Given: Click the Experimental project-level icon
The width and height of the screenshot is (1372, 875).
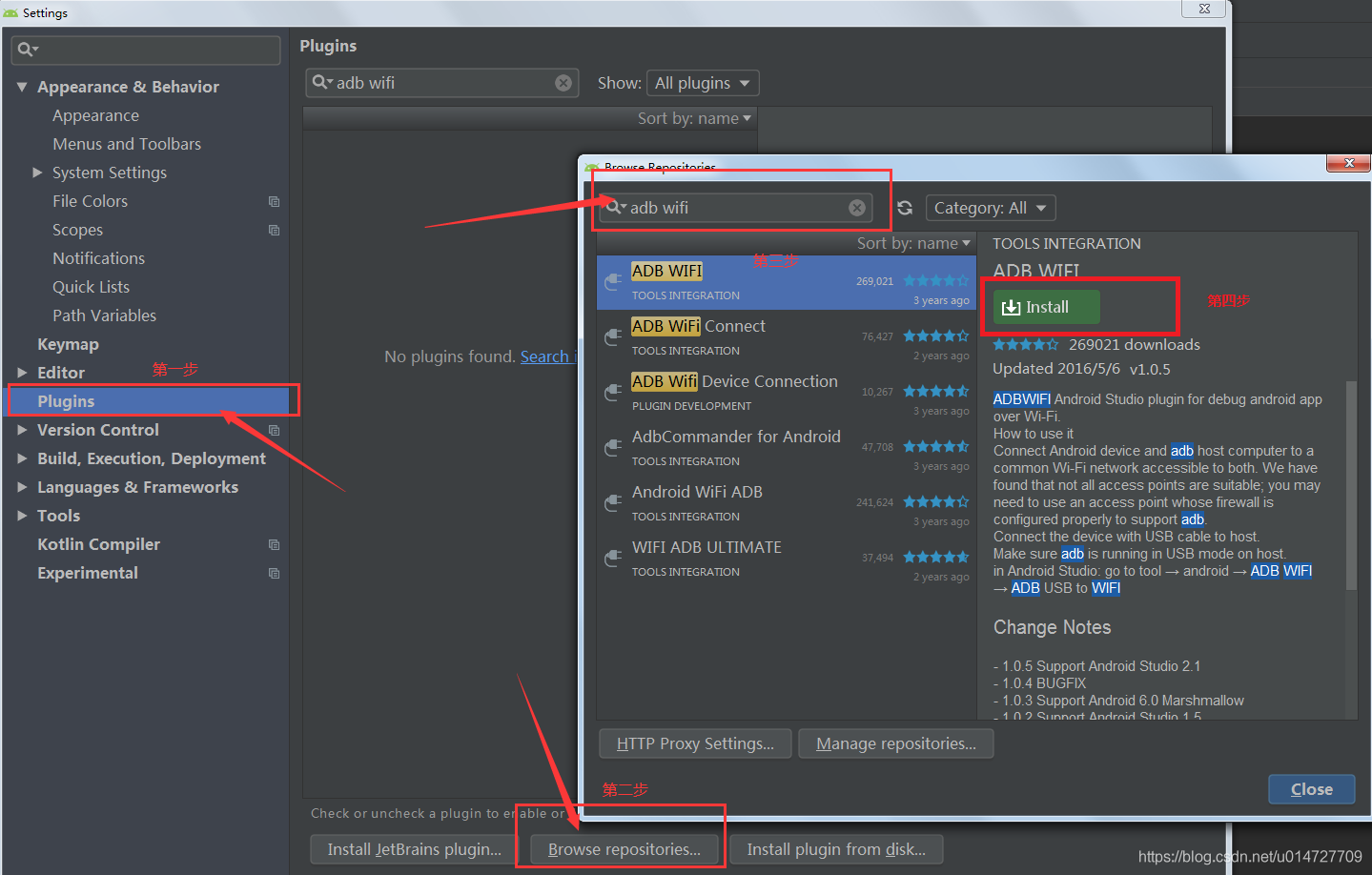Looking at the screenshot, I should [274, 573].
